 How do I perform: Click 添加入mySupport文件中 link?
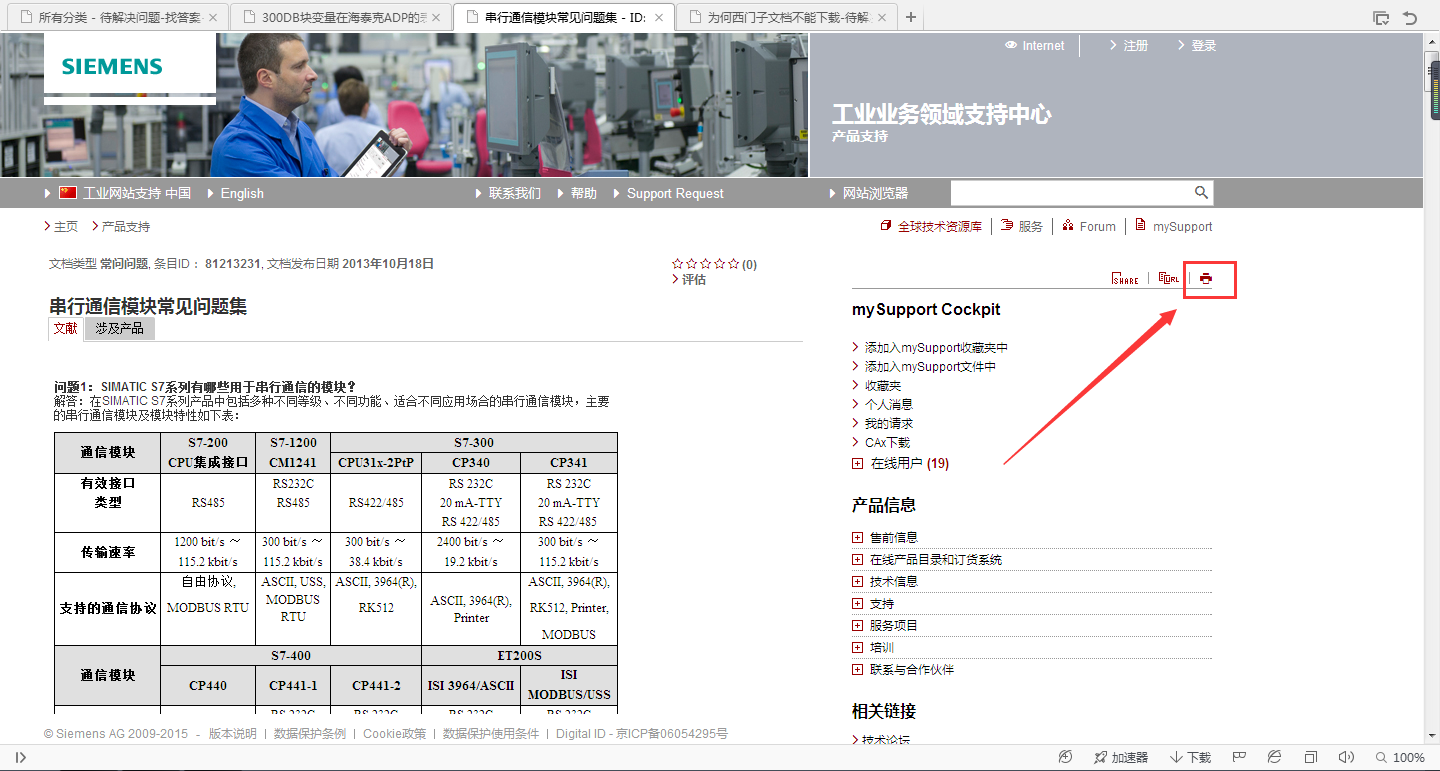[931, 367]
